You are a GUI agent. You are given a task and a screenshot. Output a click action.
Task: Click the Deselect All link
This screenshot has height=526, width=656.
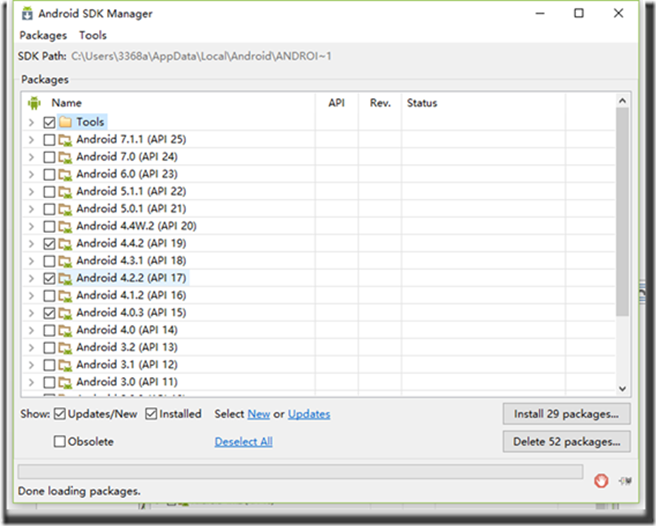pyautogui.click(x=243, y=442)
